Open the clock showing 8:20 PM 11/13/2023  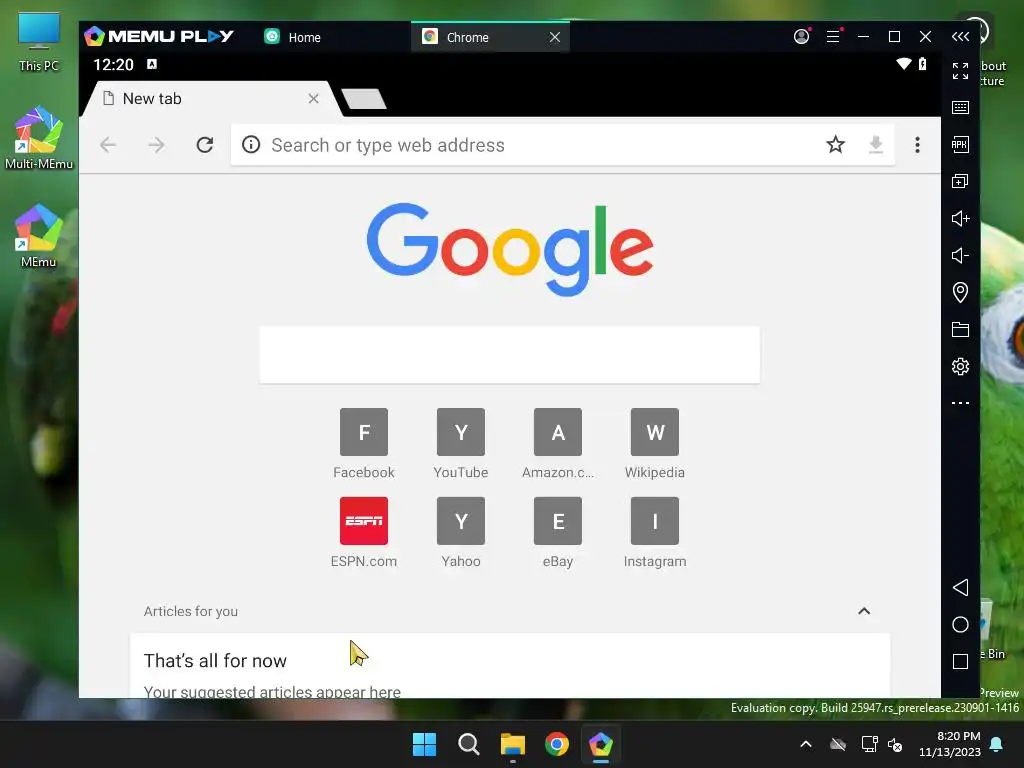coord(950,744)
